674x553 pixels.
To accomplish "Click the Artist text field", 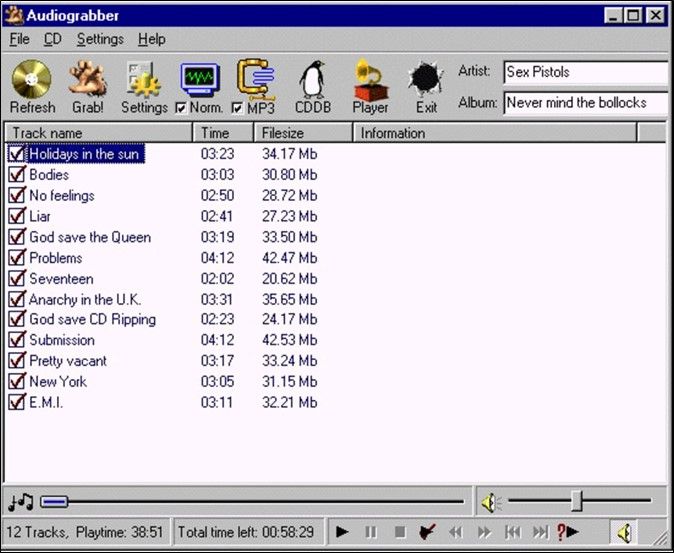I will pyautogui.click(x=584, y=72).
